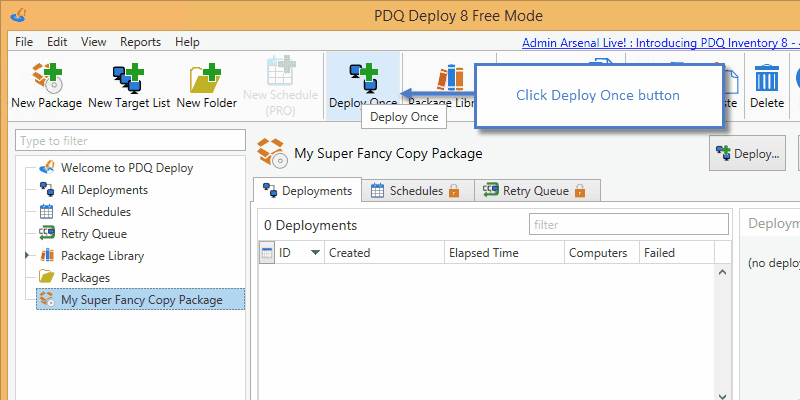The height and width of the screenshot is (400, 800).
Task: Click the deployments list scroll-up arrow
Action: [x=722, y=272]
